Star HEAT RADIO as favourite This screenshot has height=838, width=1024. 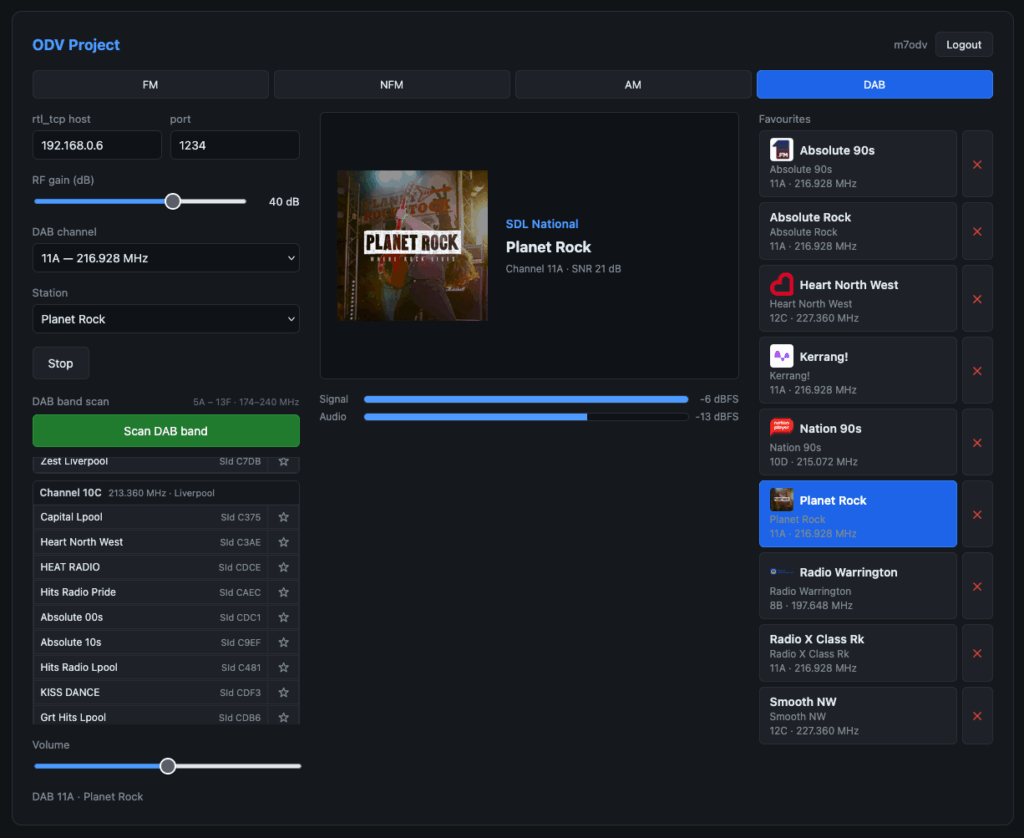(283, 567)
